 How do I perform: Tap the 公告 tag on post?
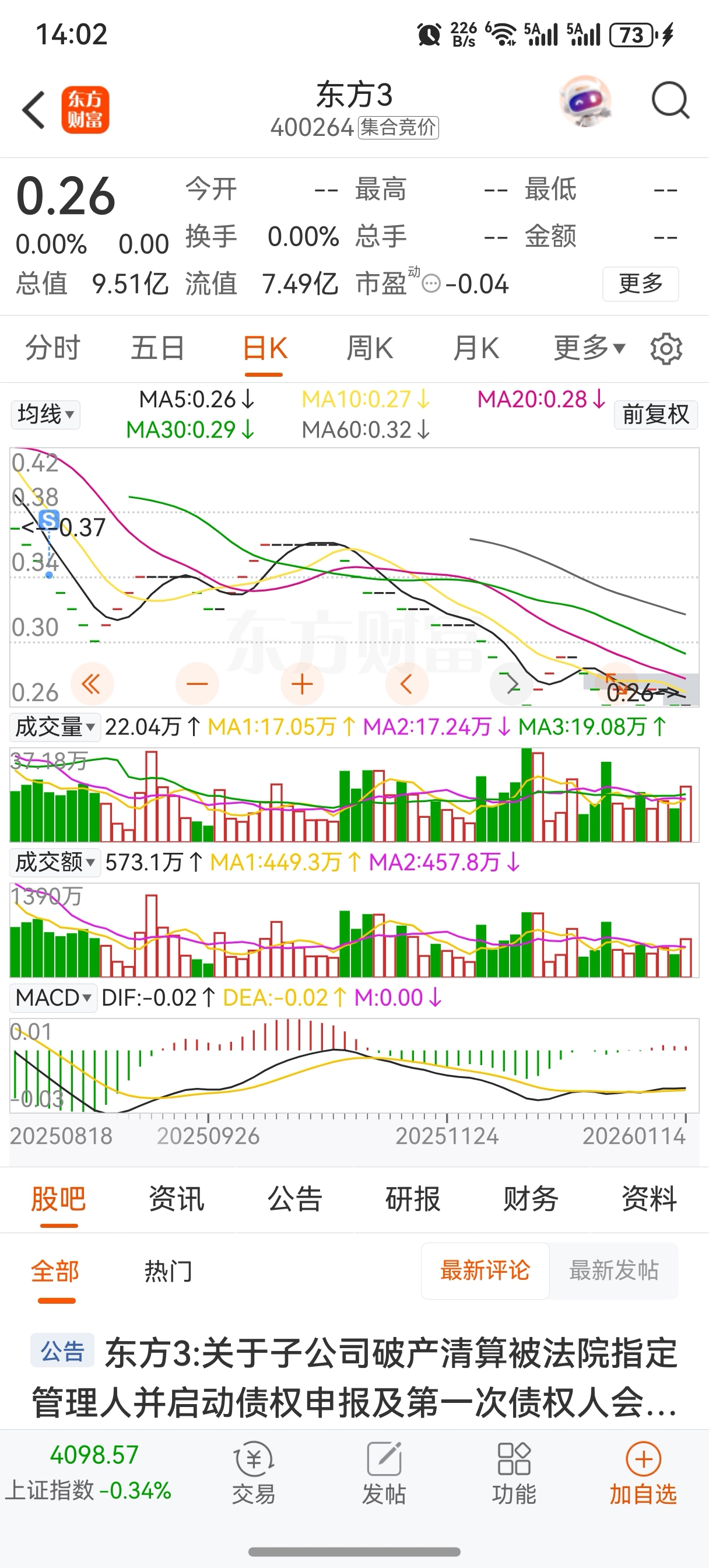(62, 1352)
